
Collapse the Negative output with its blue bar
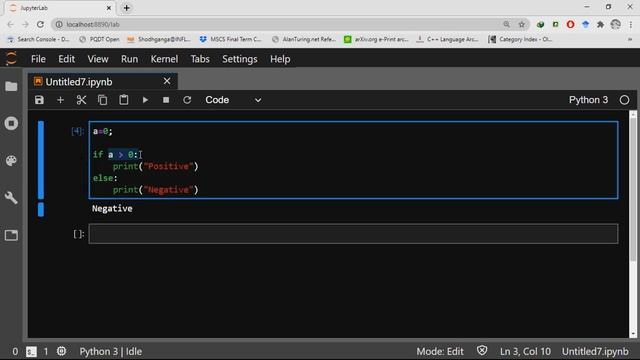(x=41, y=209)
